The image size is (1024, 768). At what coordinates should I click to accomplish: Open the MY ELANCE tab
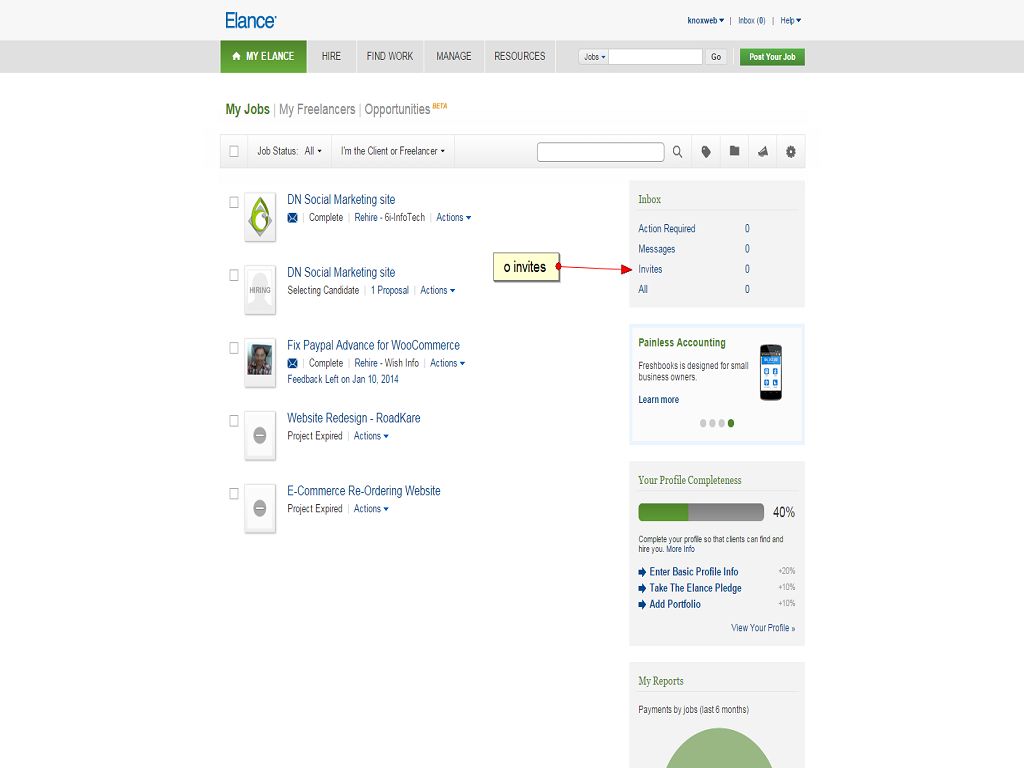point(263,56)
